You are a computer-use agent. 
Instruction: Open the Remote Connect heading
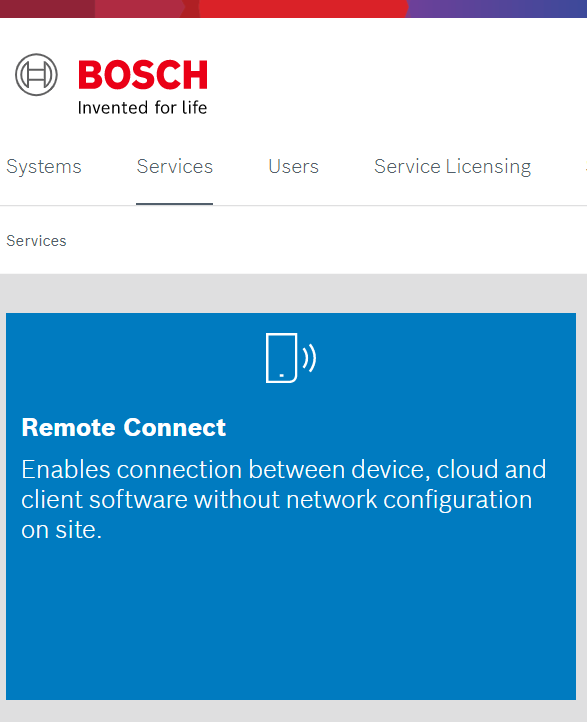124,427
